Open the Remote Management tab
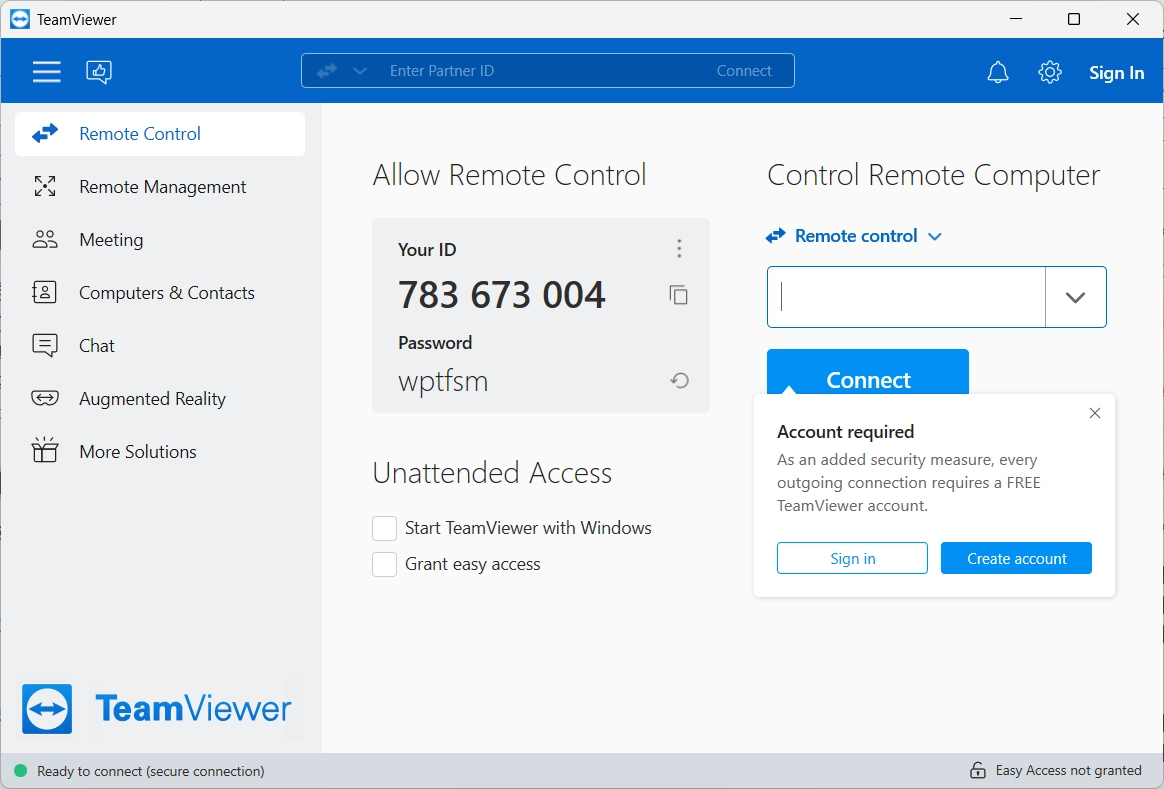The image size is (1164, 789). [160, 186]
